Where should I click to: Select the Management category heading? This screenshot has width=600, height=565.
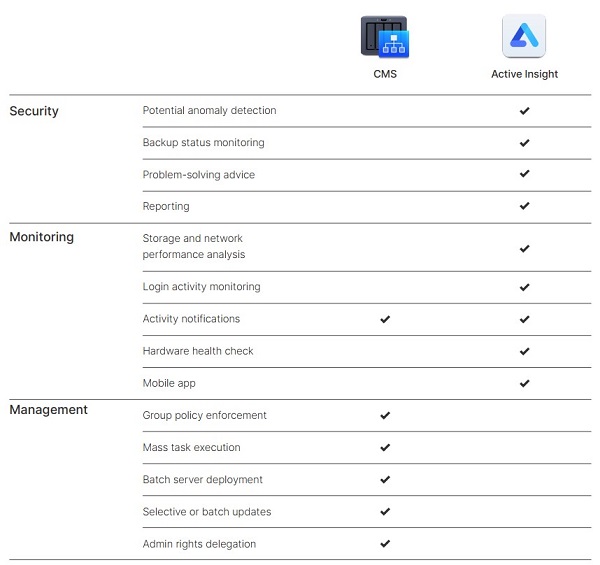click(x=48, y=410)
